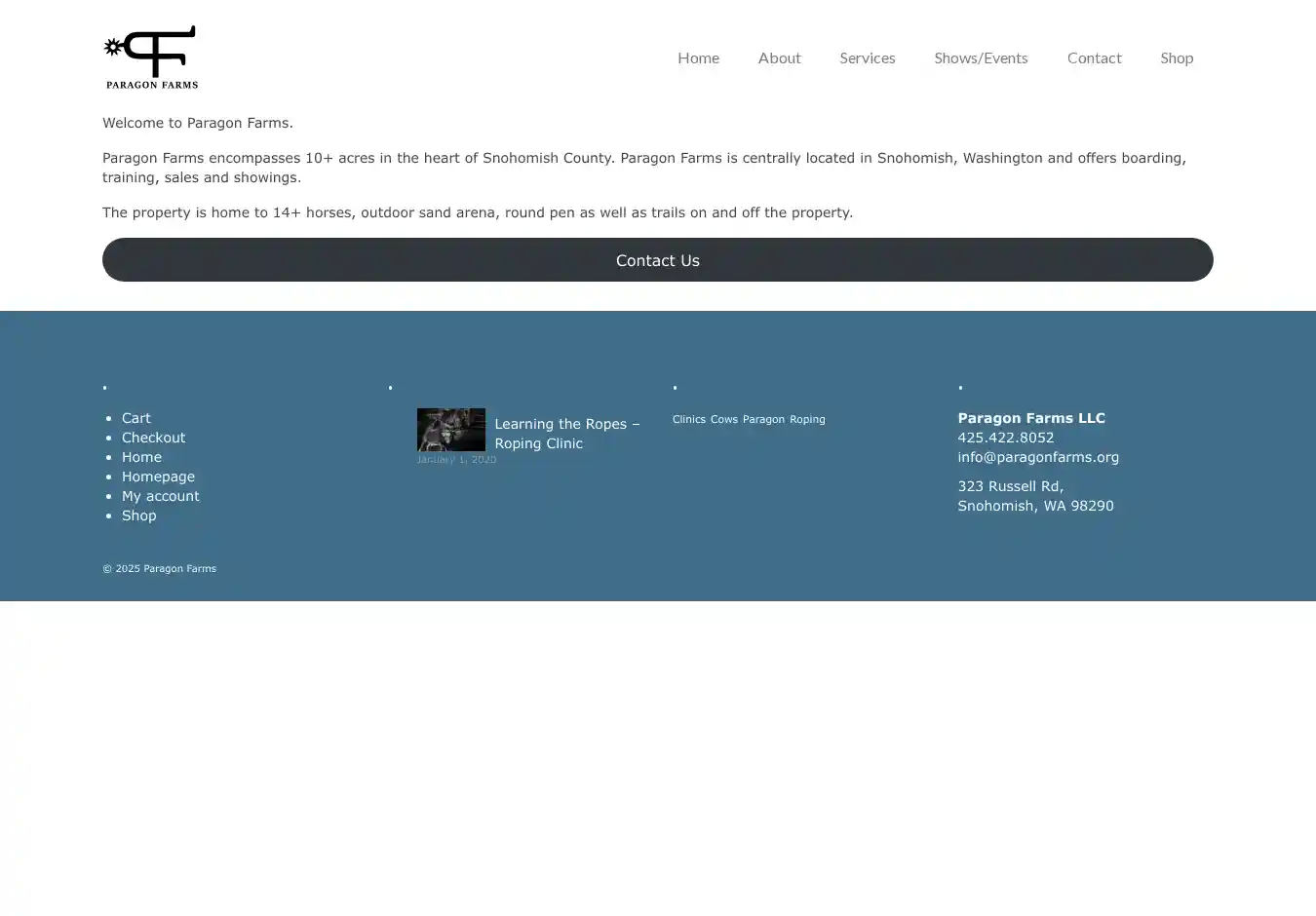Open Shows/Events in navigation
The width and height of the screenshot is (1316, 916).
click(x=981, y=57)
